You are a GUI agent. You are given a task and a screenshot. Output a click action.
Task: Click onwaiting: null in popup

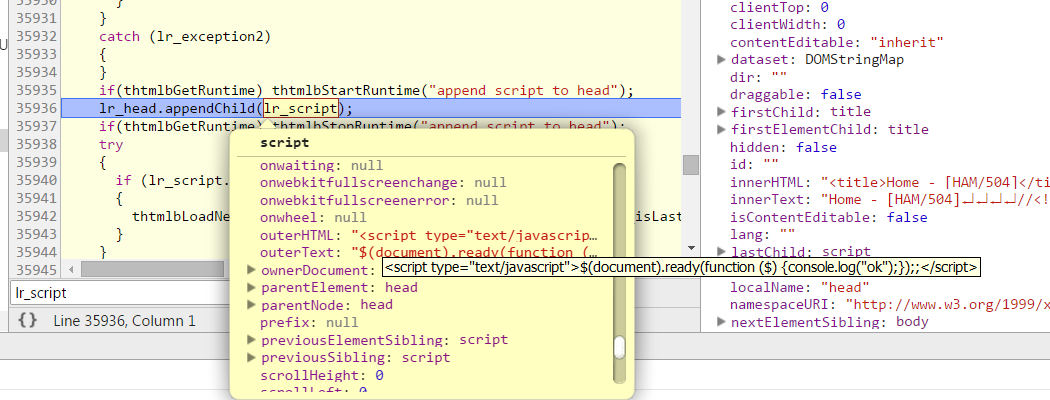point(321,165)
